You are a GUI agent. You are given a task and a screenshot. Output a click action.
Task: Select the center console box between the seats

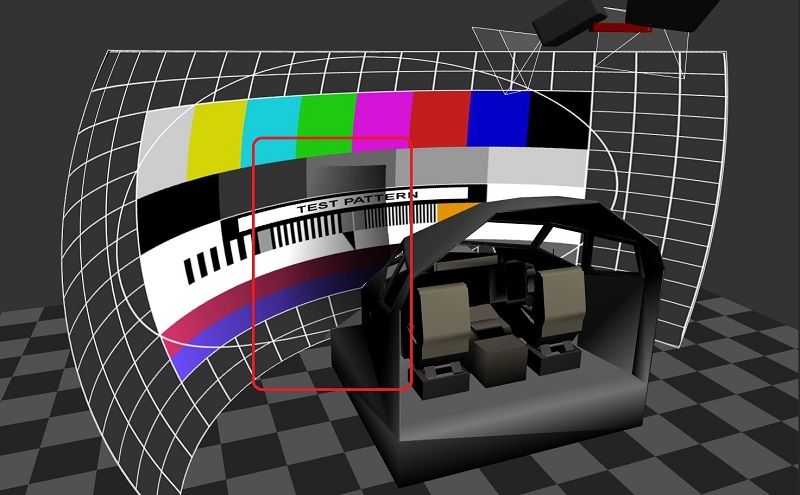pyautogui.click(x=499, y=360)
